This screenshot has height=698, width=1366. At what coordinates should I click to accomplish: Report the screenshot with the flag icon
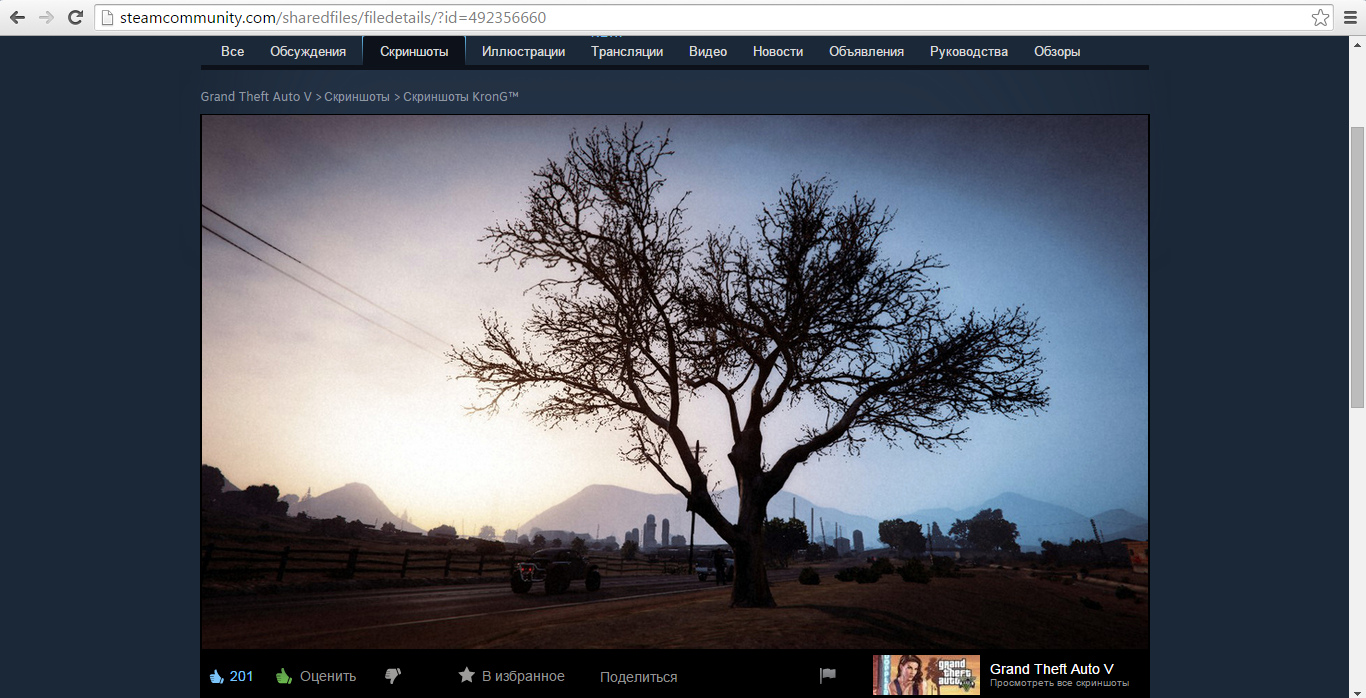click(x=828, y=676)
